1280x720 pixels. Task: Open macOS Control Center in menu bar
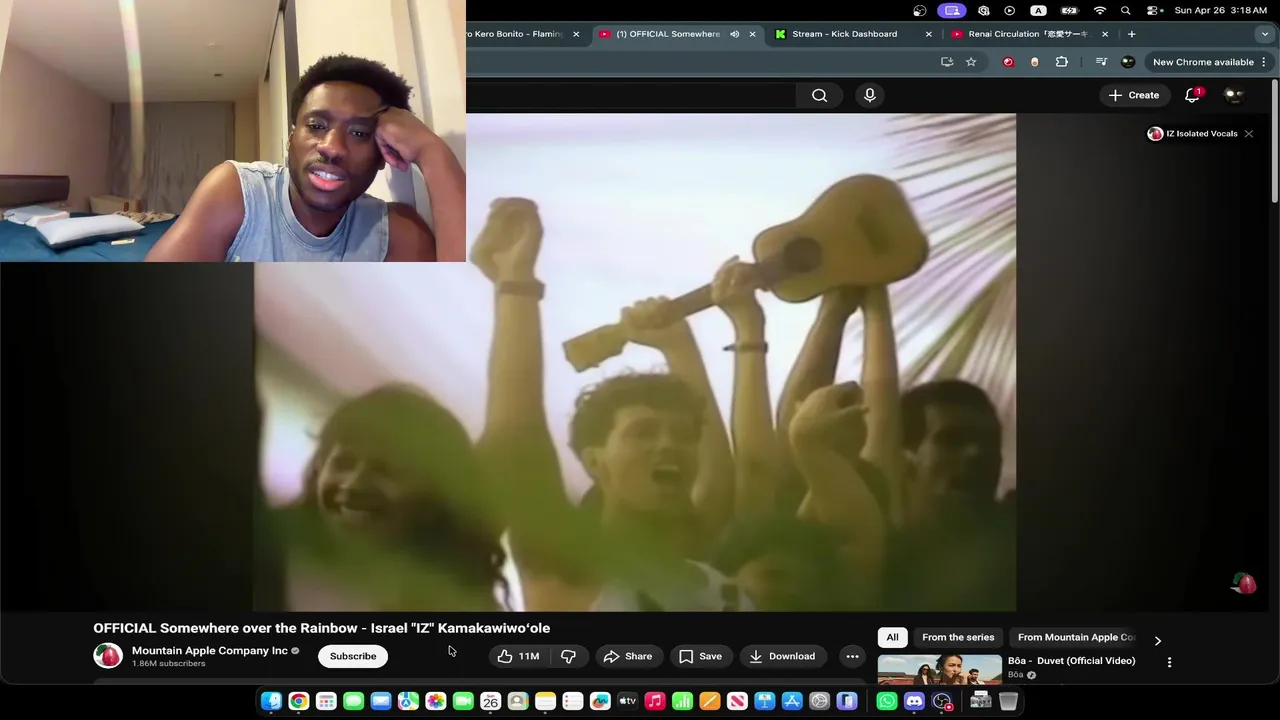pyautogui.click(x=1154, y=10)
